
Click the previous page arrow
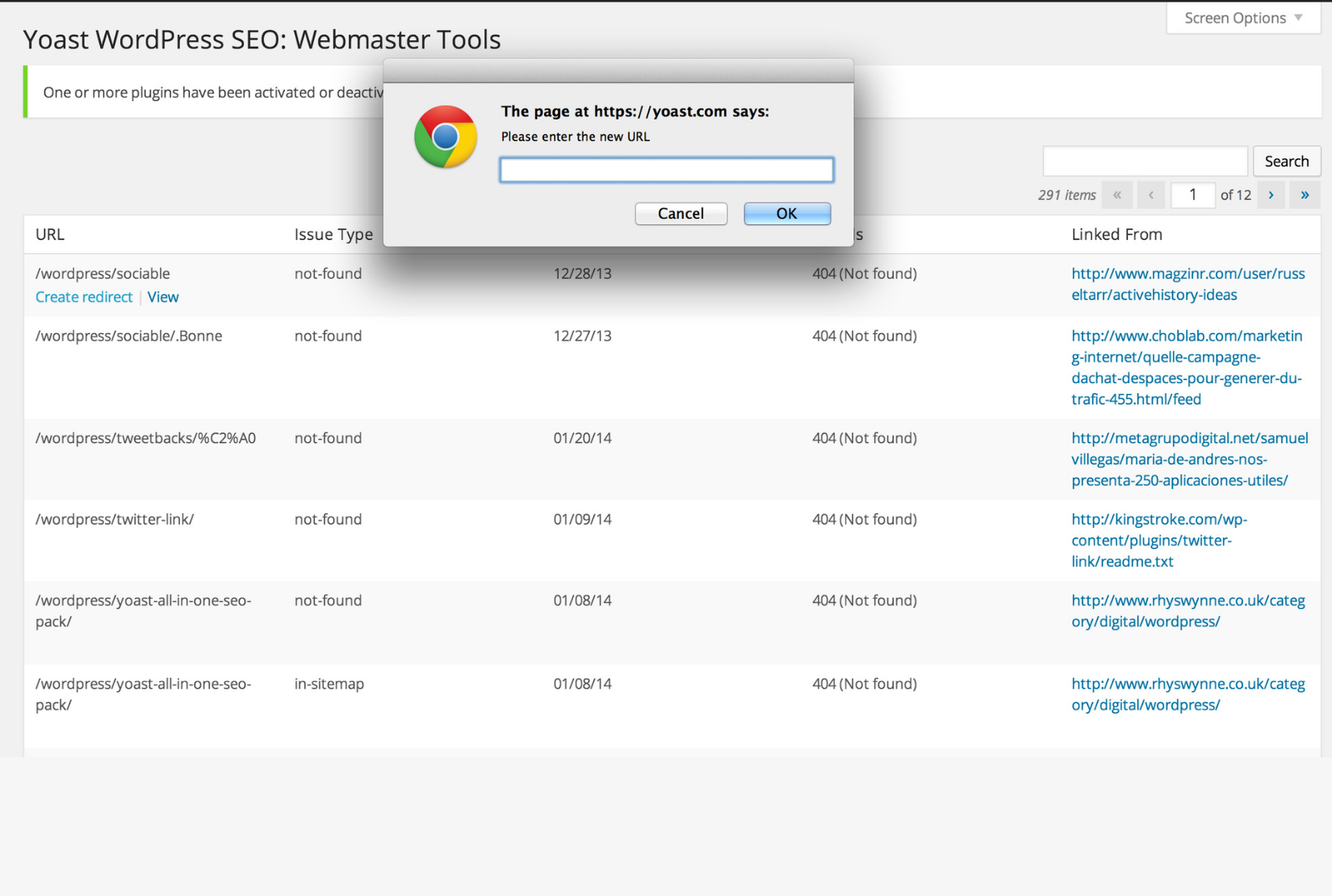(x=1151, y=195)
